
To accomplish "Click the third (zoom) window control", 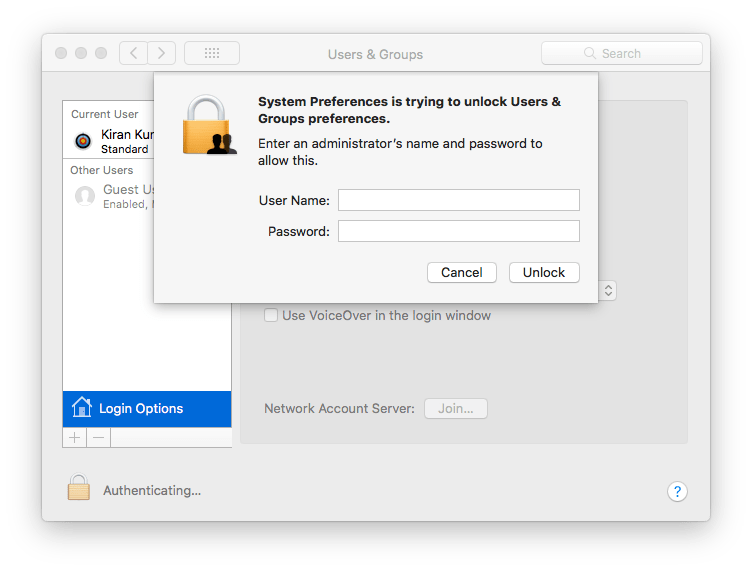I will pos(101,53).
